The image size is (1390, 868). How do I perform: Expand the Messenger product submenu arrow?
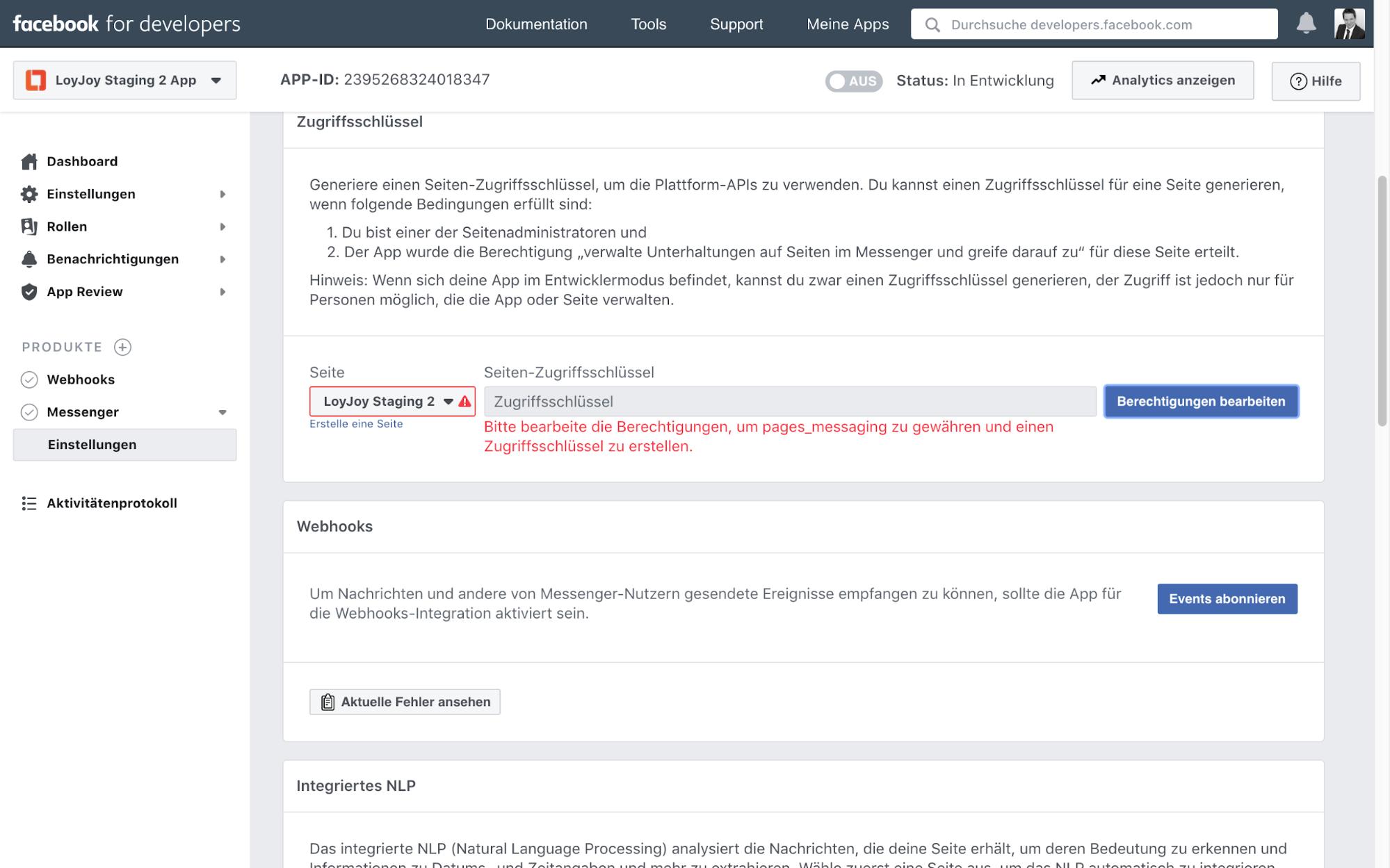coord(223,412)
